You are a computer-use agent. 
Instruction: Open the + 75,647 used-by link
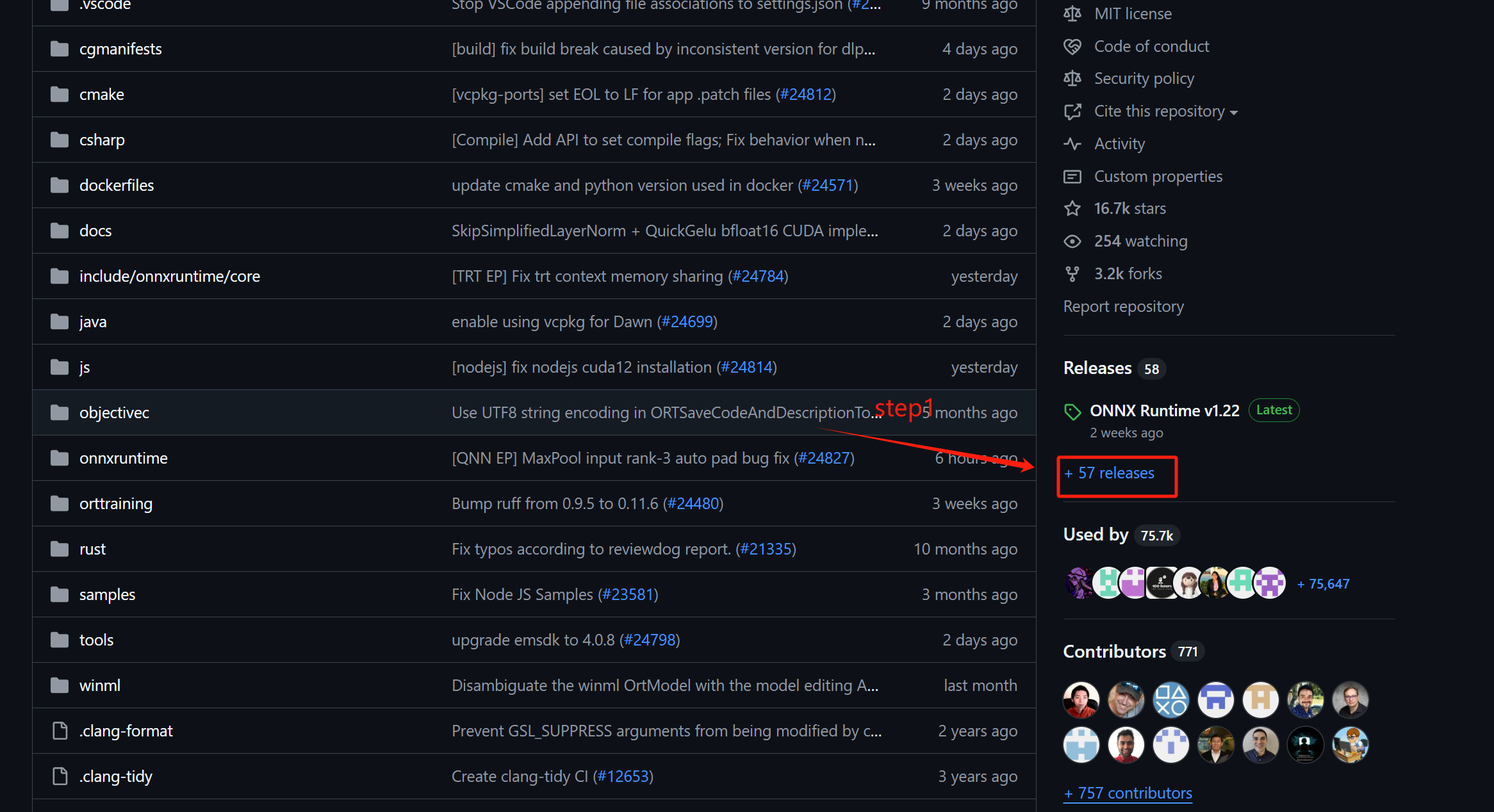(1323, 584)
